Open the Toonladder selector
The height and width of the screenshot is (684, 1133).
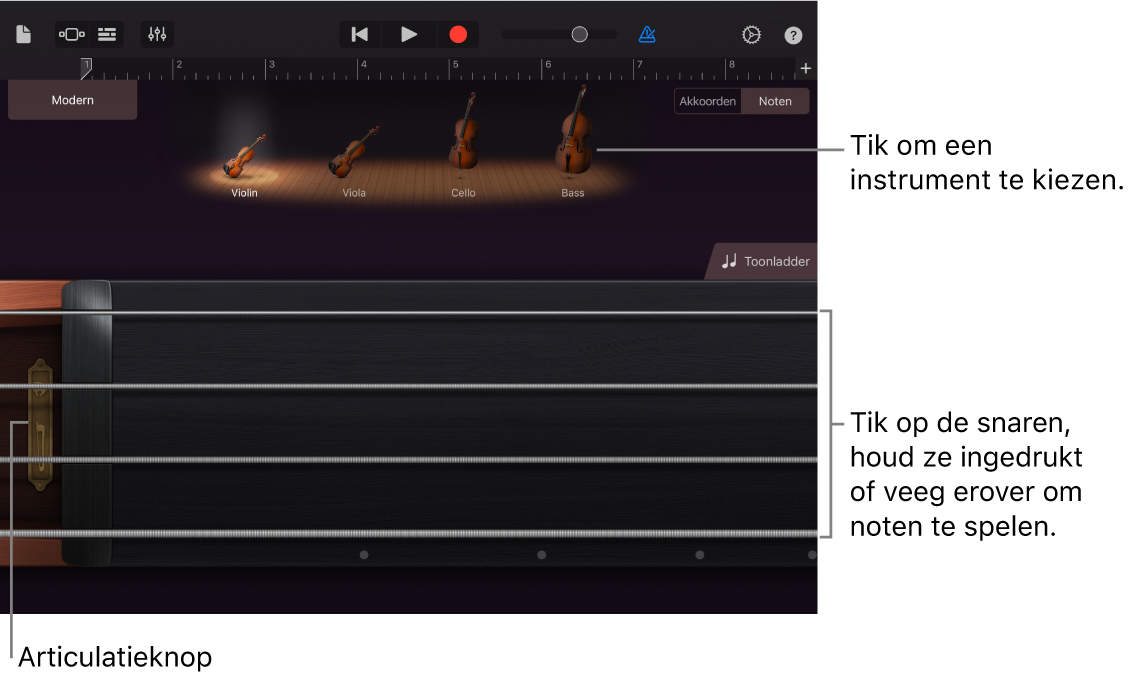point(766,261)
